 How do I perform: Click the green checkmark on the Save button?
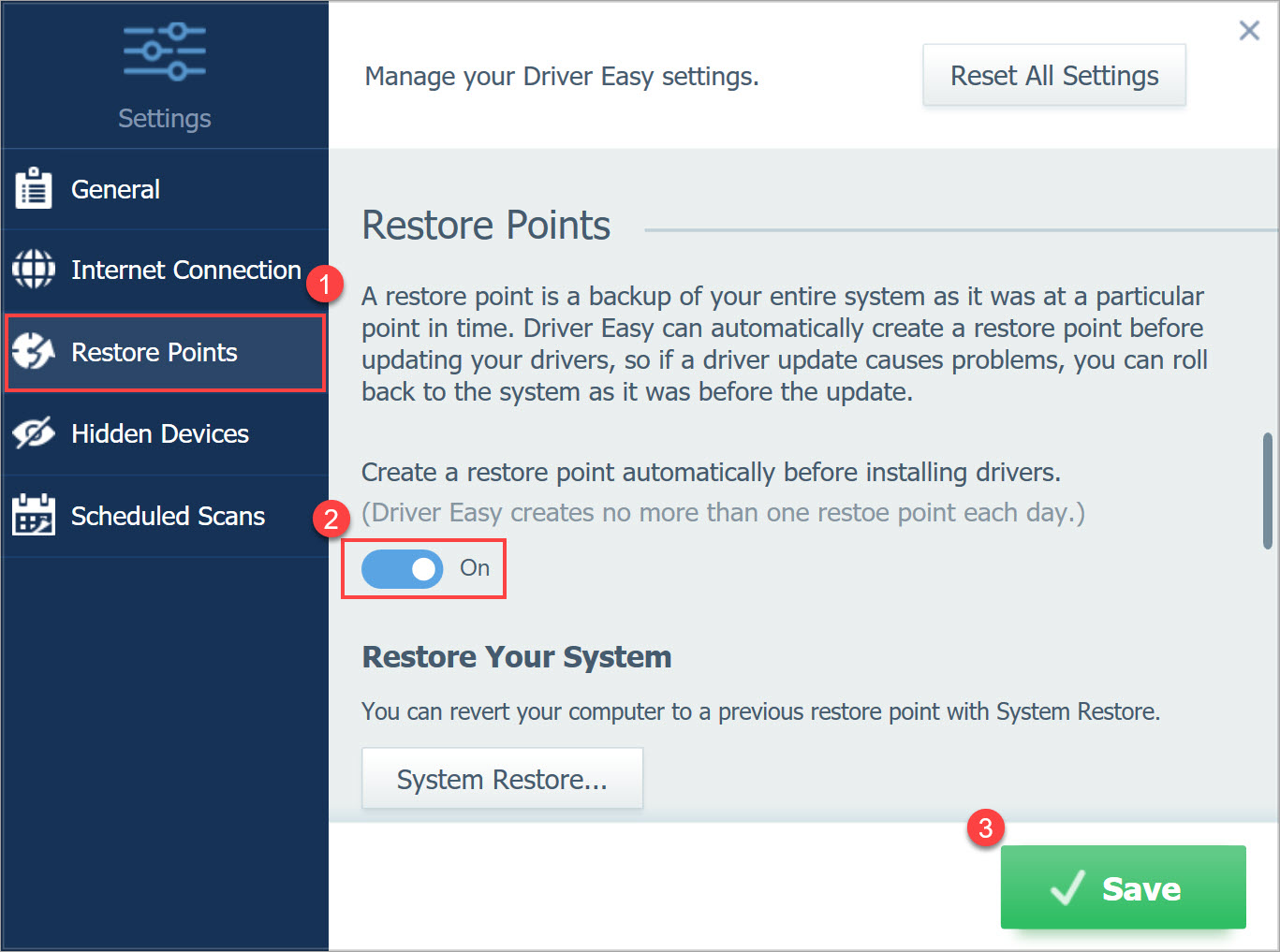coord(1067,887)
